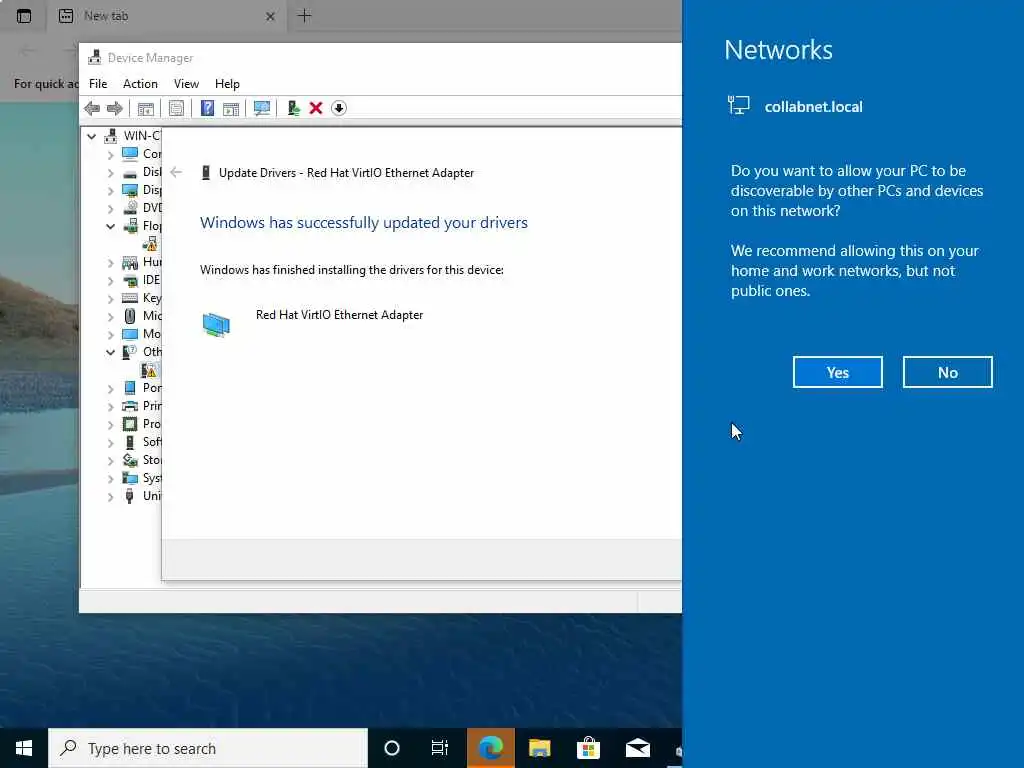Viewport: 1024px width, 768px height.
Task: Click the red X Uninstall device icon
Action: (x=315, y=108)
